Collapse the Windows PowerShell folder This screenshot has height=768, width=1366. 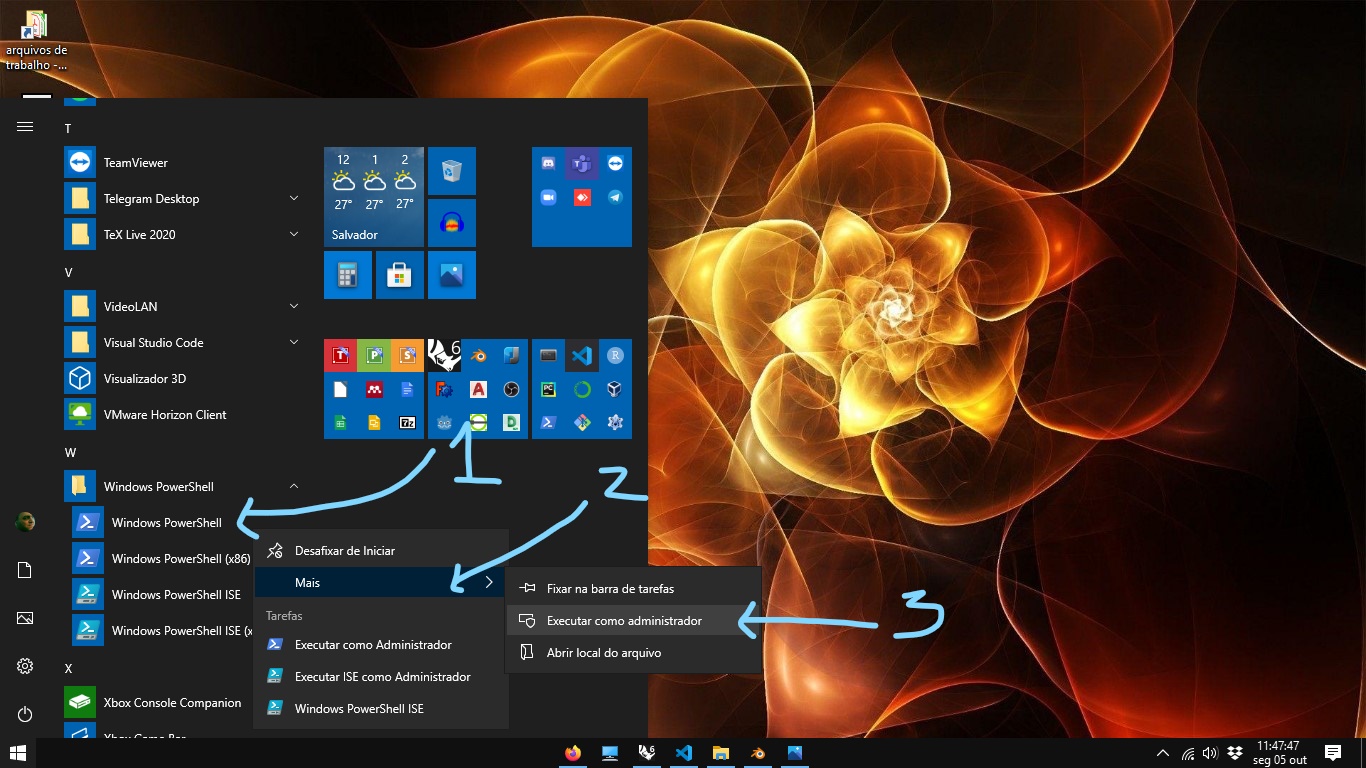point(294,487)
